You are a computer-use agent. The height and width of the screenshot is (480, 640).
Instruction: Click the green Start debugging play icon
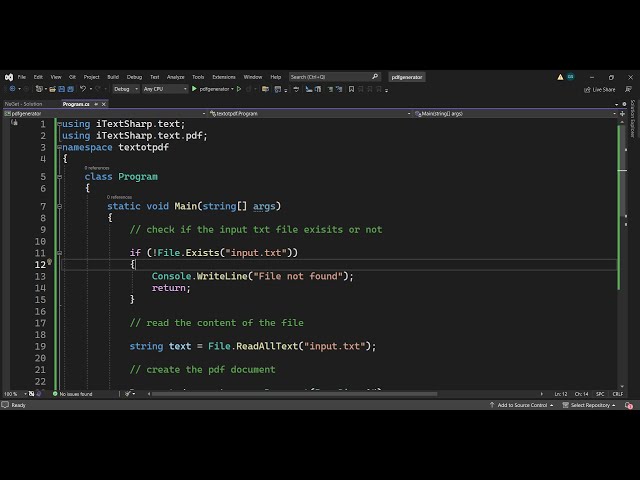[x=194, y=89]
